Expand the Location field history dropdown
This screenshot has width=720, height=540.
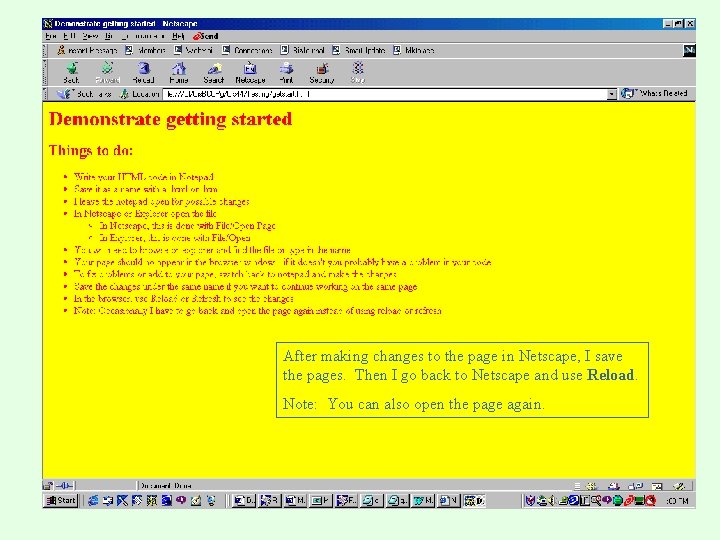pyautogui.click(x=611, y=94)
